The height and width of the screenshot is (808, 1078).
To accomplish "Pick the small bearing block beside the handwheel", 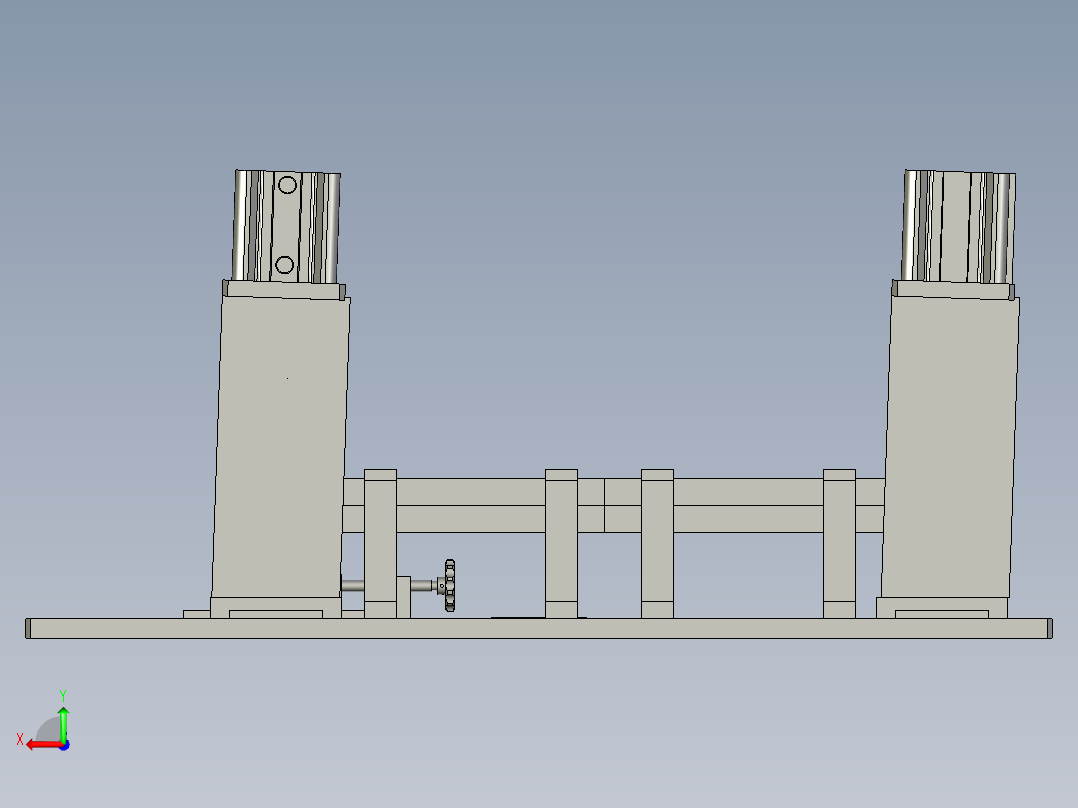I will pyautogui.click(x=404, y=597).
